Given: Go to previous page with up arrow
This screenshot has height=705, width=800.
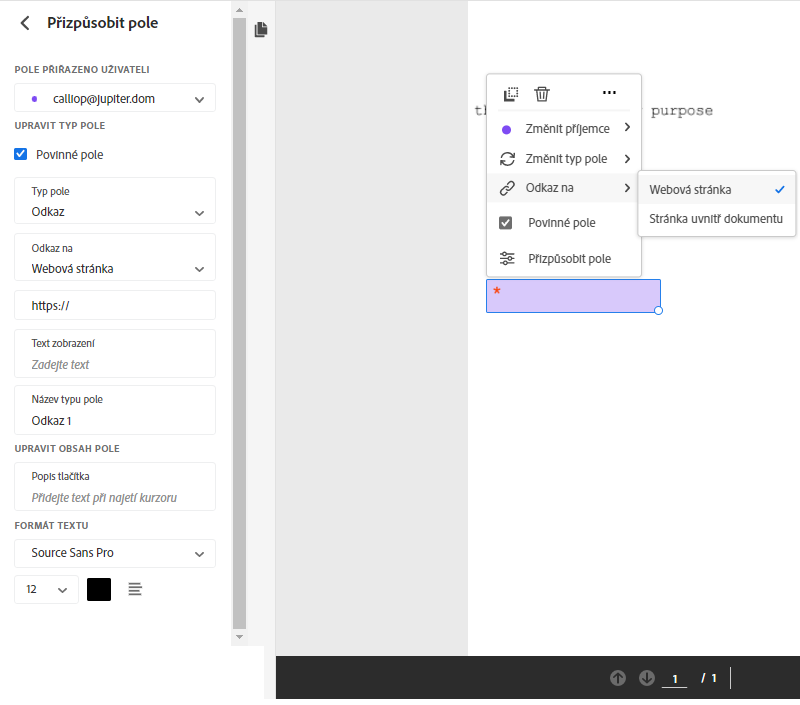Looking at the screenshot, I should point(618,678).
